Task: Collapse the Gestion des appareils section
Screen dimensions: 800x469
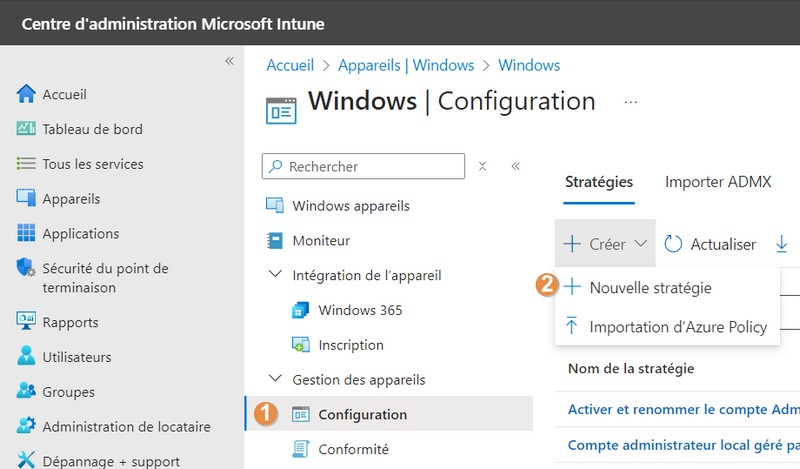Action: tap(275, 380)
